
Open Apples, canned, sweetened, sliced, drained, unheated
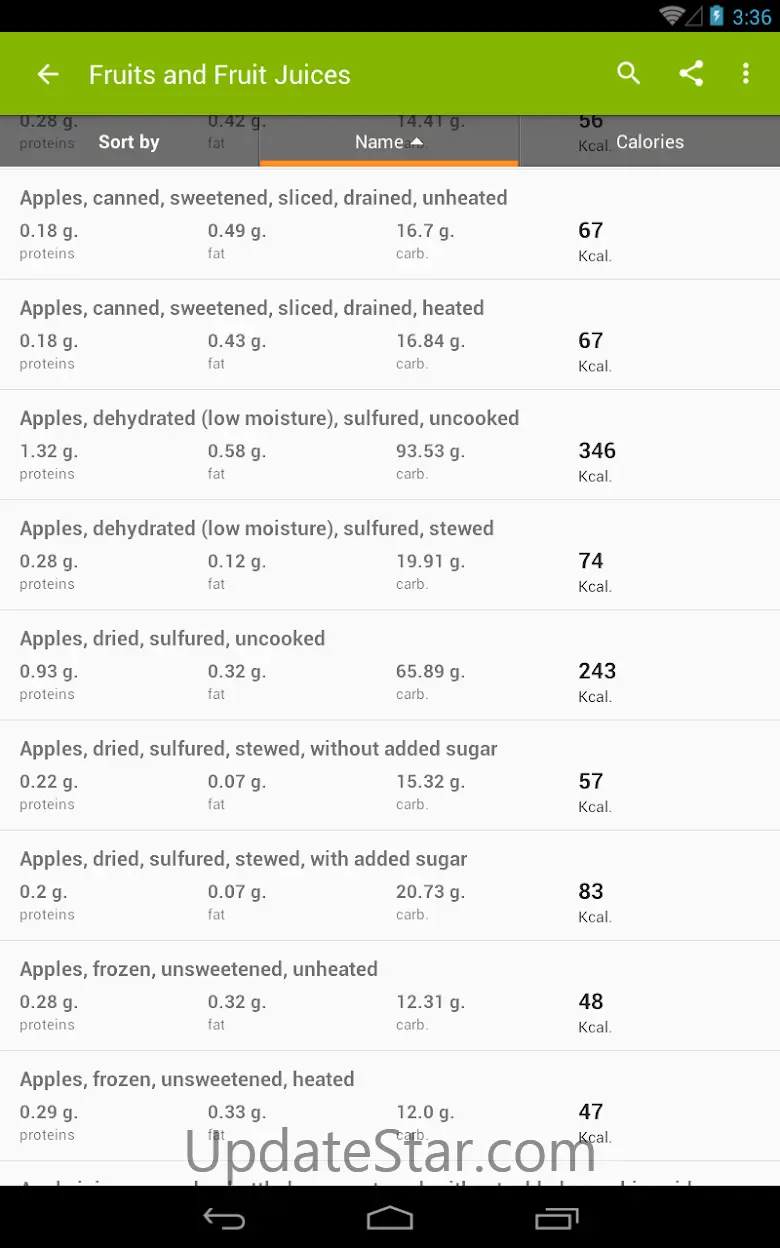[390, 225]
